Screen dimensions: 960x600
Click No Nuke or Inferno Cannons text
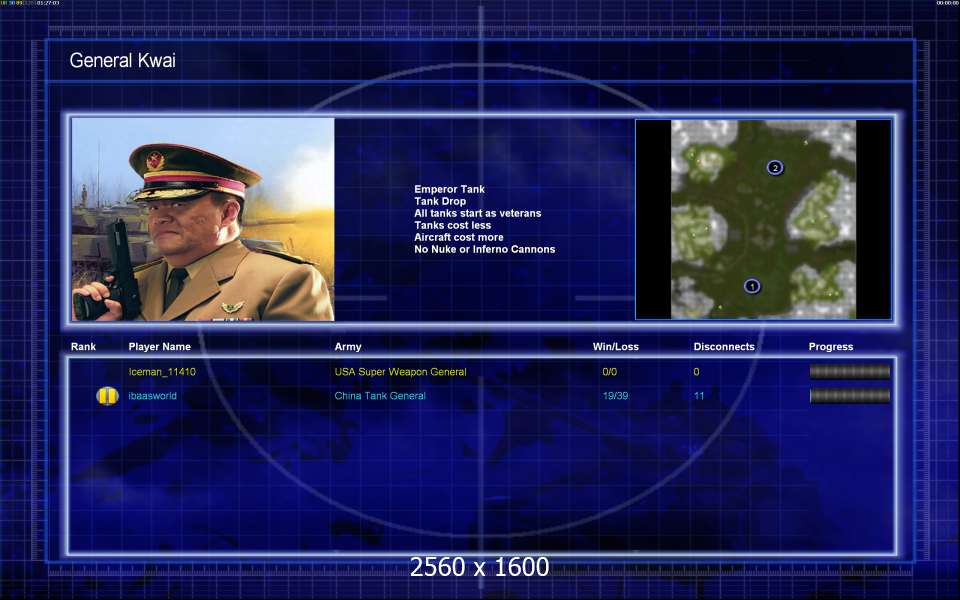click(485, 249)
